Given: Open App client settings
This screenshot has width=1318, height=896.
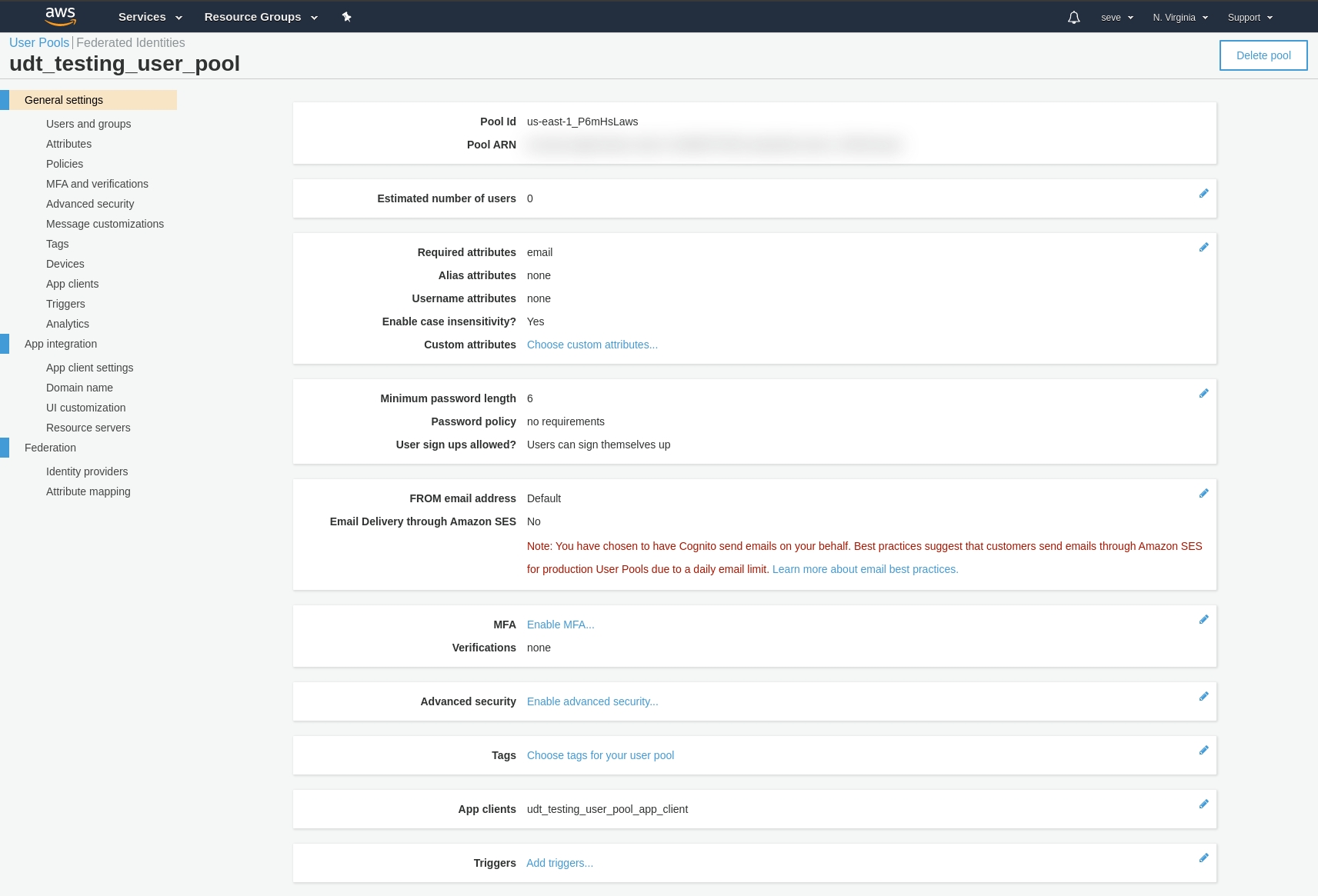Looking at the screenshot, I should coord(89,368).
